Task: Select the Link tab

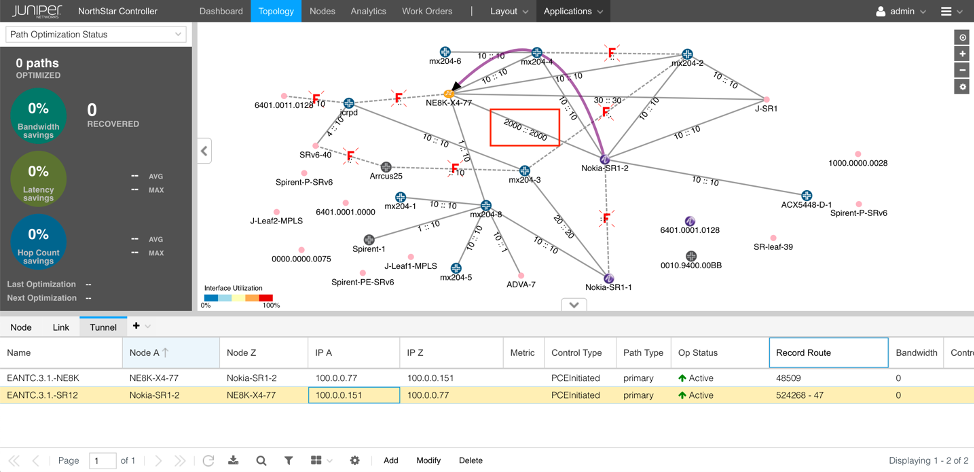Action: click(x=61, y=326)
